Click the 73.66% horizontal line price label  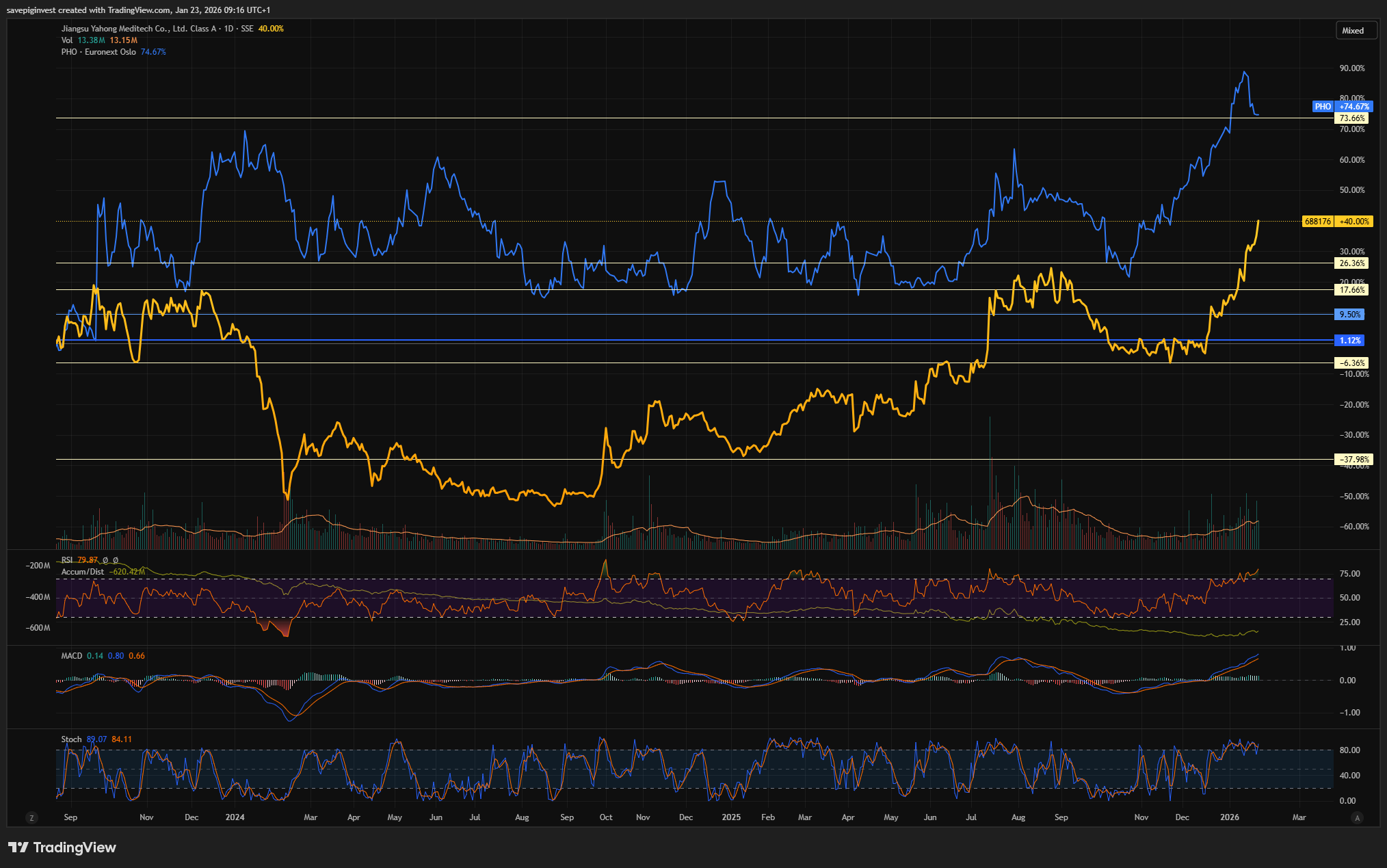(x=1352, y=118)
